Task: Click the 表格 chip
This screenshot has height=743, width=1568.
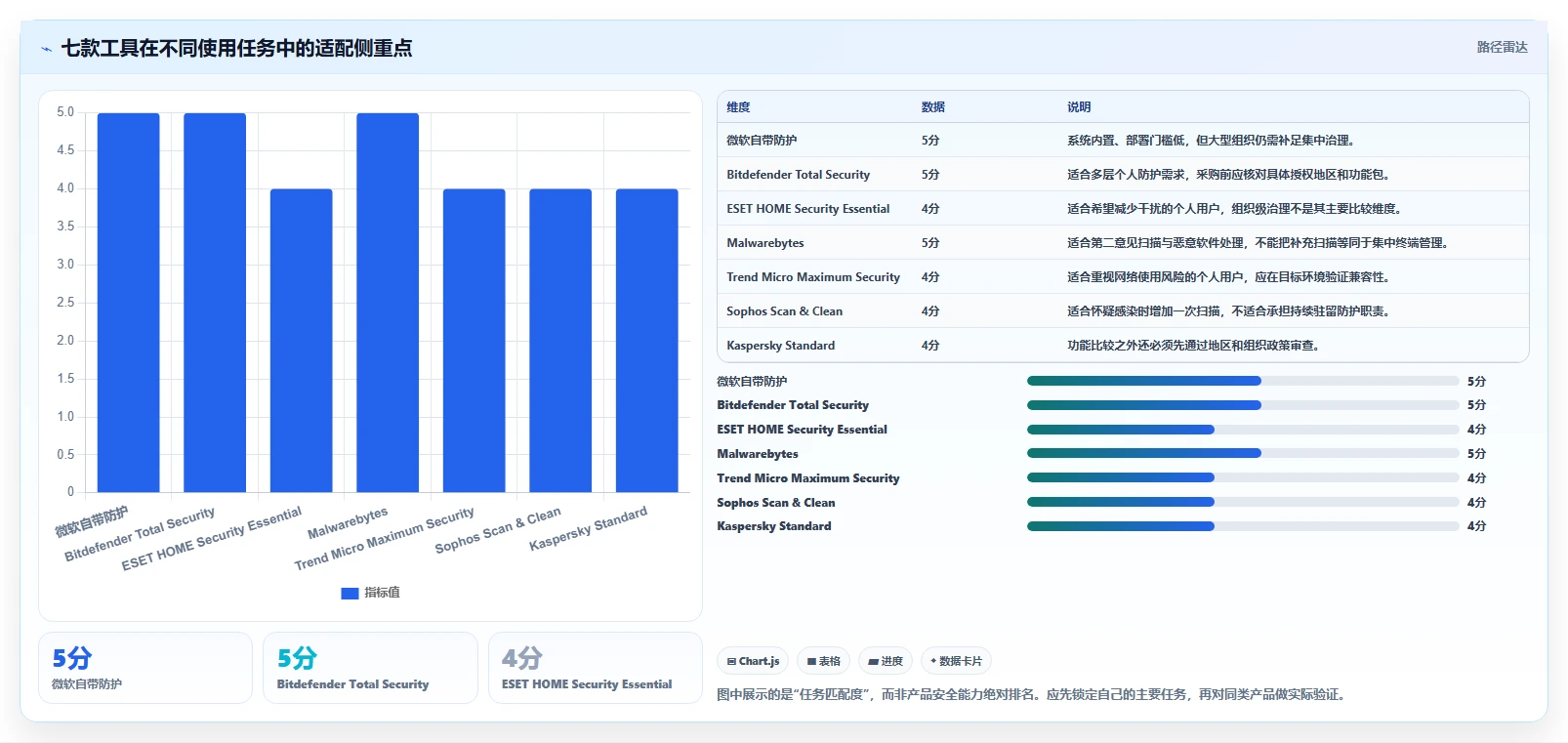Action: pyautogui.click(x=824, y=661)
